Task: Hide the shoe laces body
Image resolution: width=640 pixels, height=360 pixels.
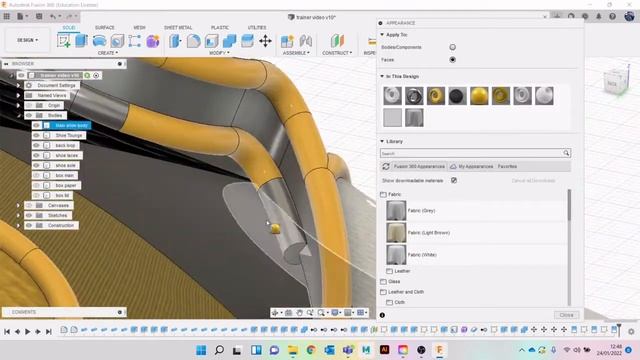Action: (x=36, y=155)
